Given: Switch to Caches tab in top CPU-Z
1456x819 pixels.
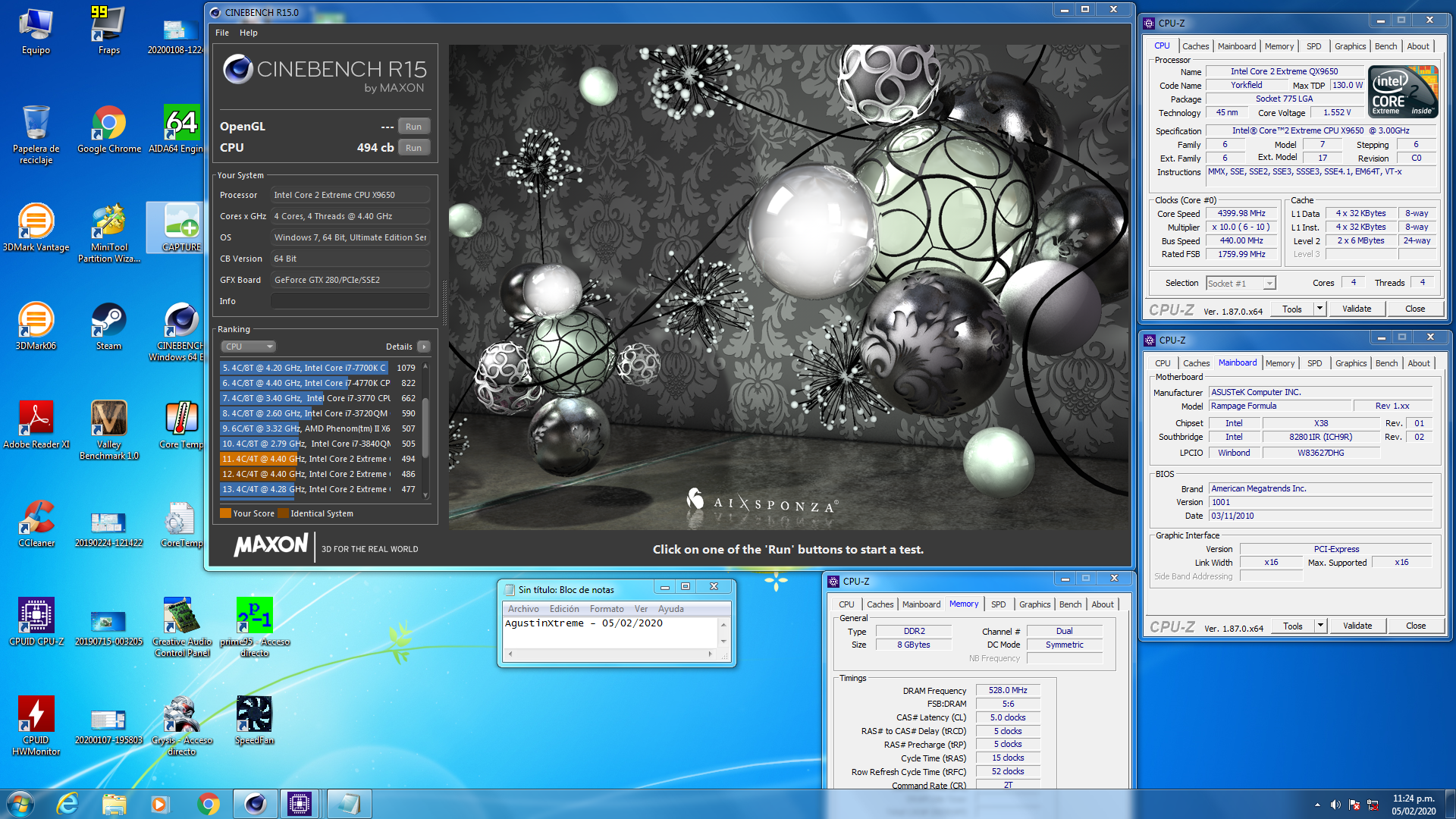Looking at the screenshot, I should (x=1195, y=46).
